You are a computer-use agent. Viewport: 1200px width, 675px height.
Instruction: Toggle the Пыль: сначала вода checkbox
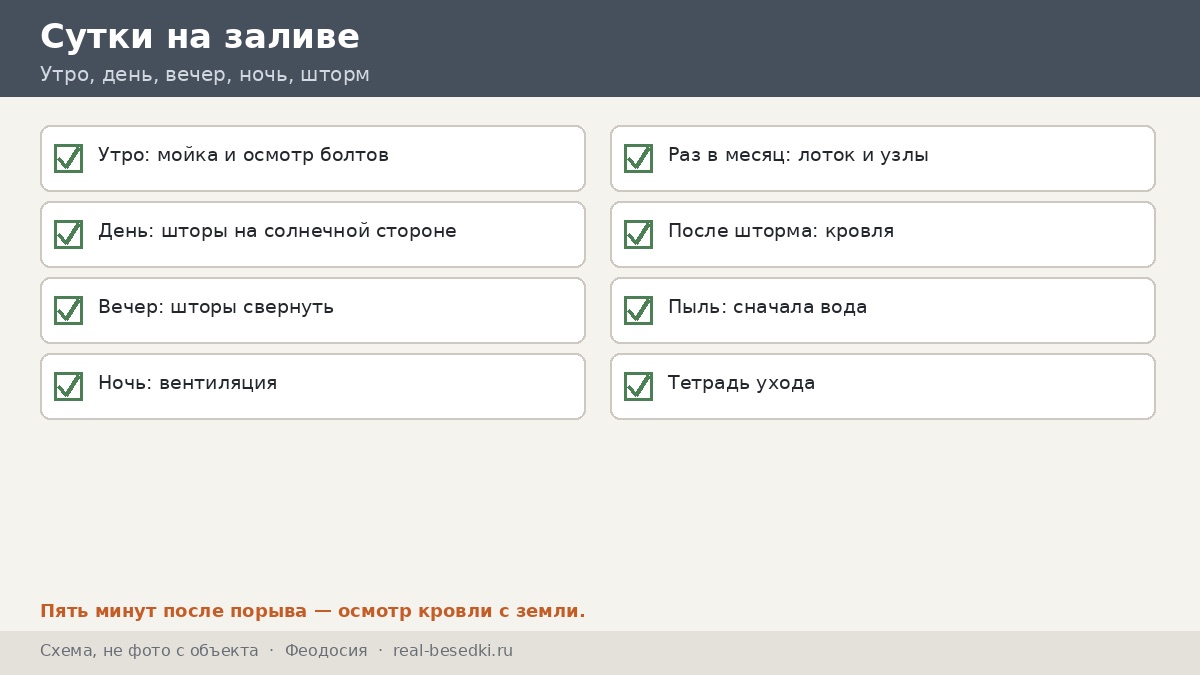pyautogui.click(x=638, y=310)
